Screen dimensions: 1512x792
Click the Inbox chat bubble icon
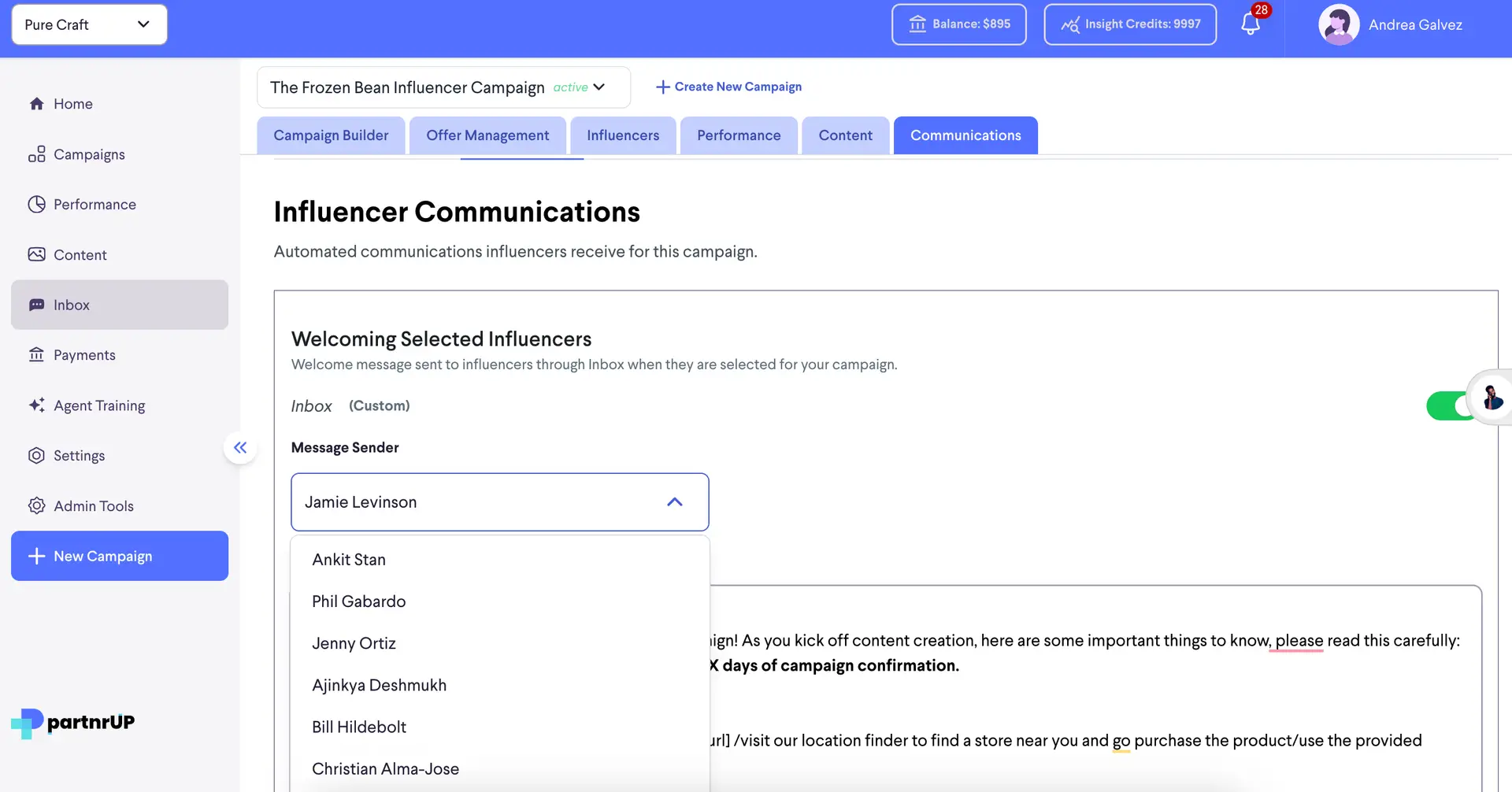36,305
